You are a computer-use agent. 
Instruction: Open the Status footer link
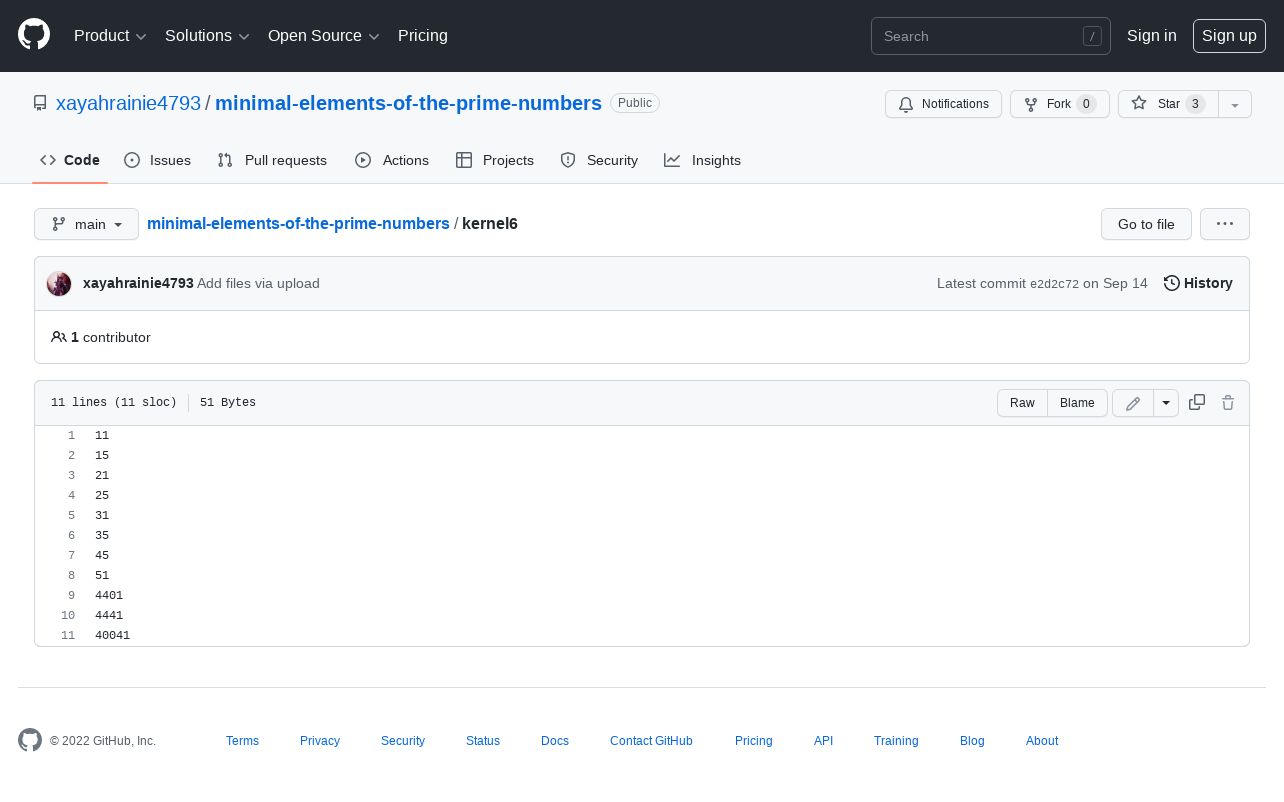coord(483,741)
